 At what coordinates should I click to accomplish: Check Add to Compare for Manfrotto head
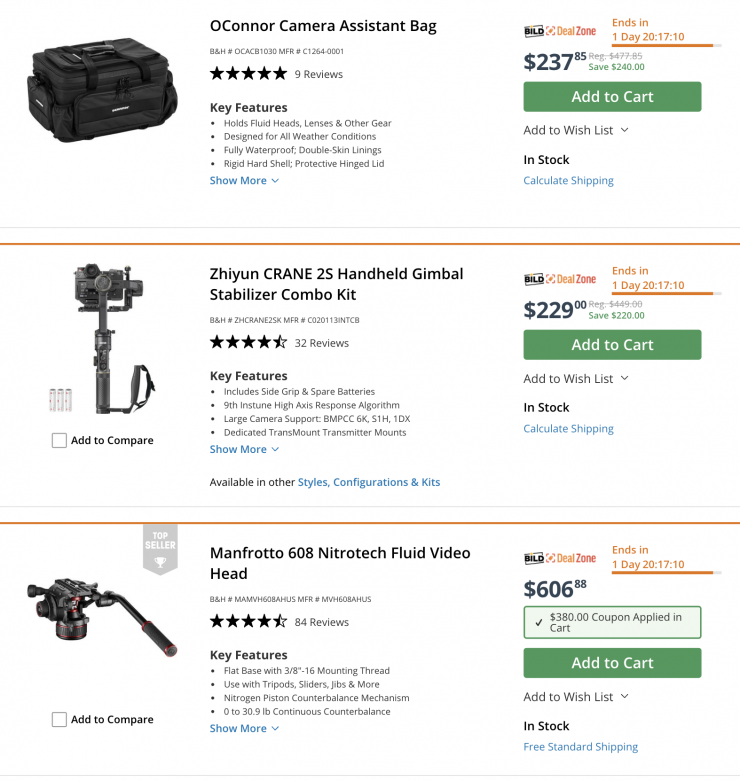(x=59, y=719)
